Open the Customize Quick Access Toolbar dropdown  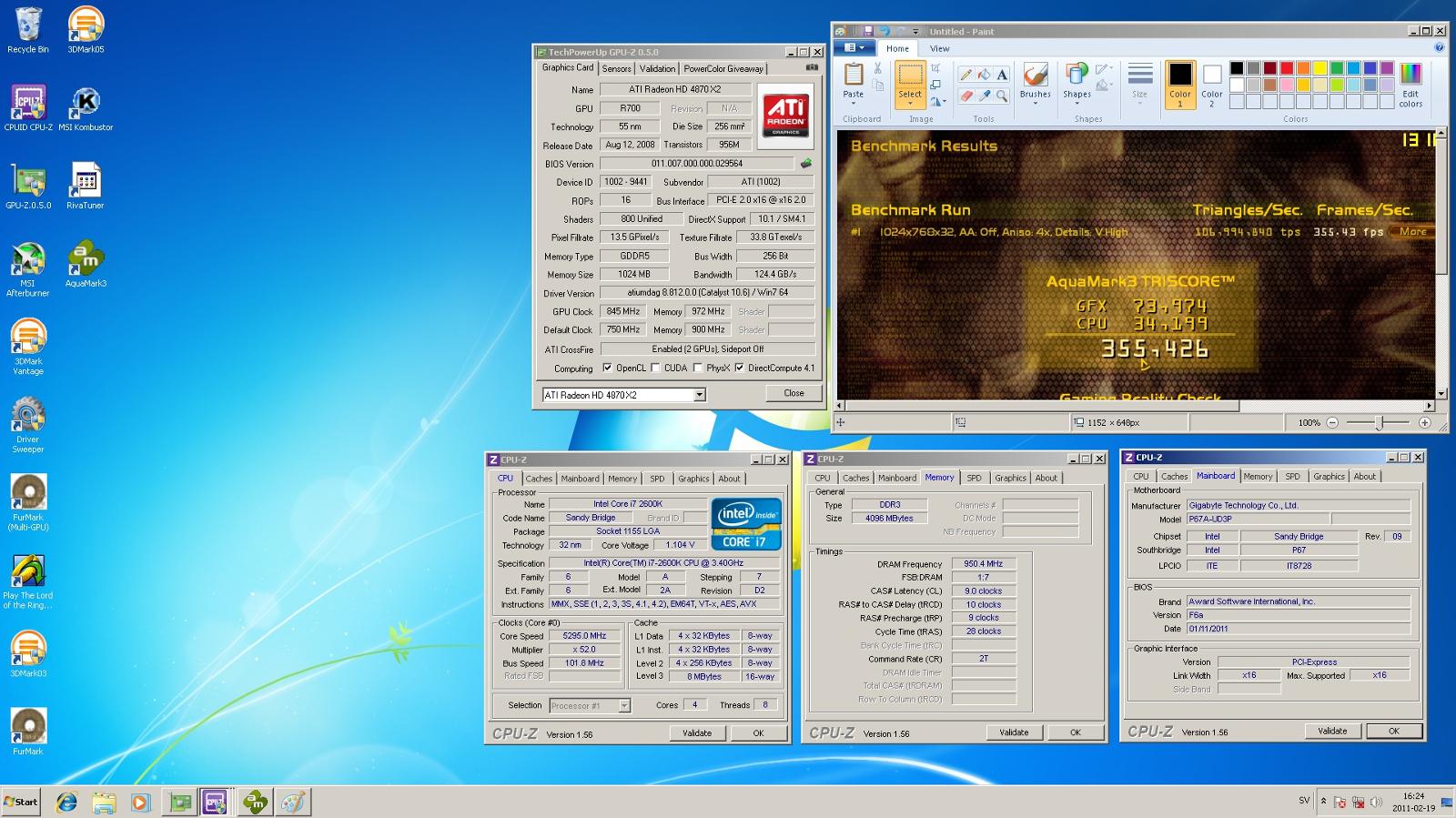coord(915,31)
